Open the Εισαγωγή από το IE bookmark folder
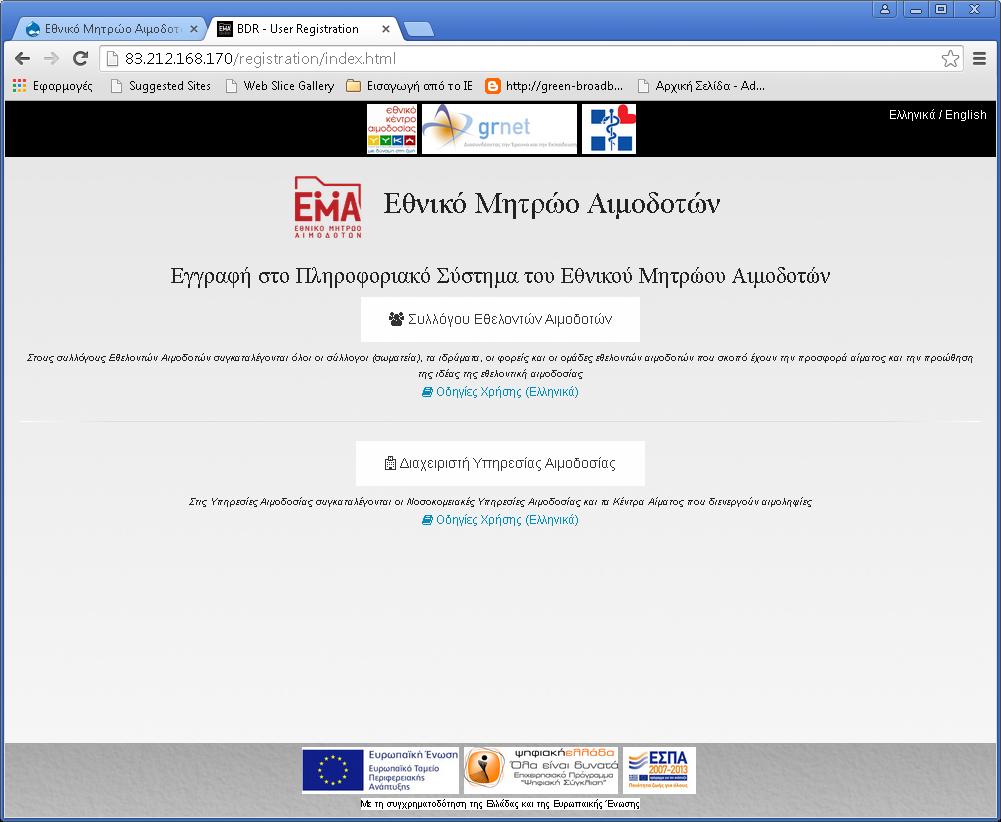The width and height of the screenshot is (1001, 822). 409,86
